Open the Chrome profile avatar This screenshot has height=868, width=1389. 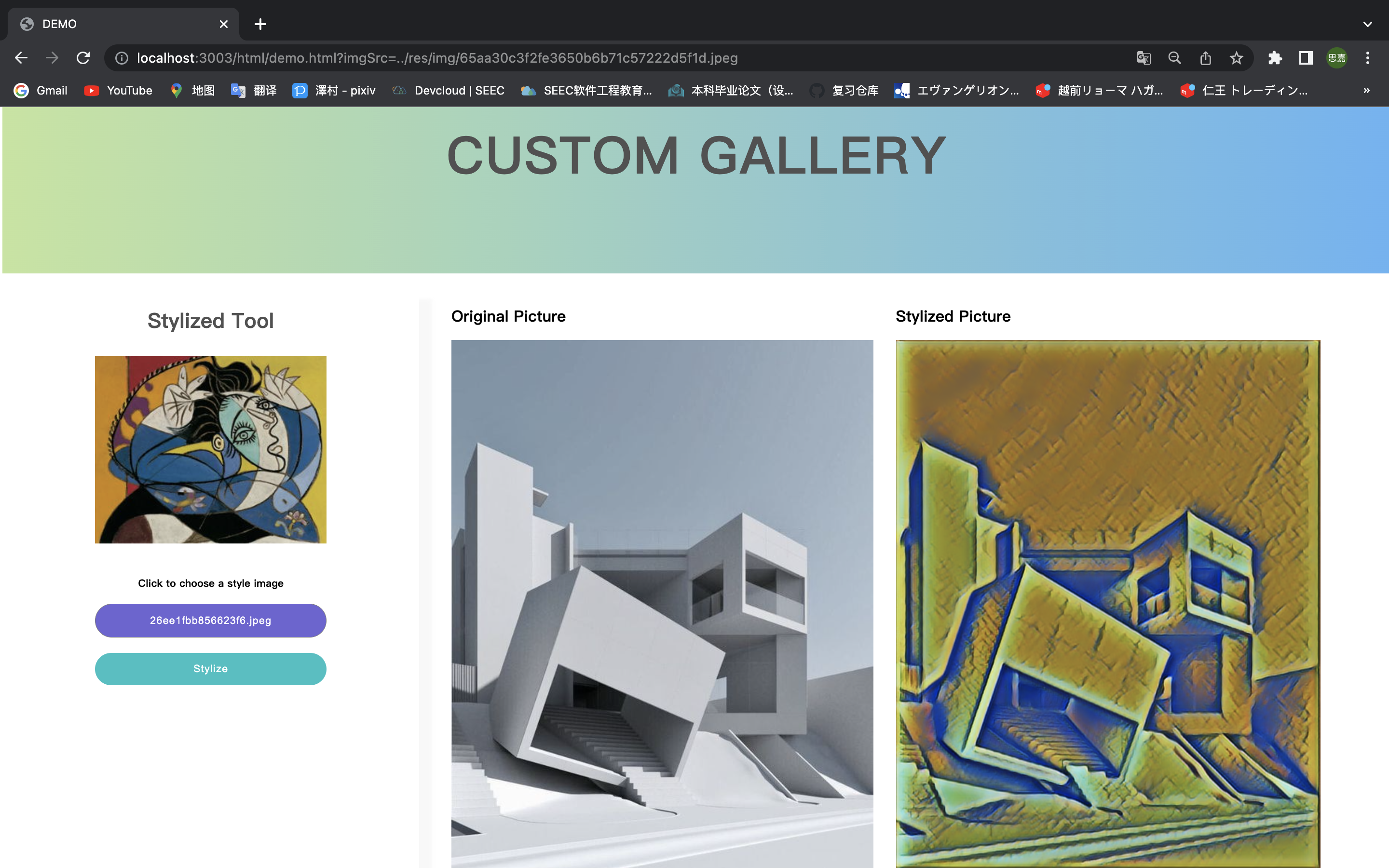(1337, 58)
